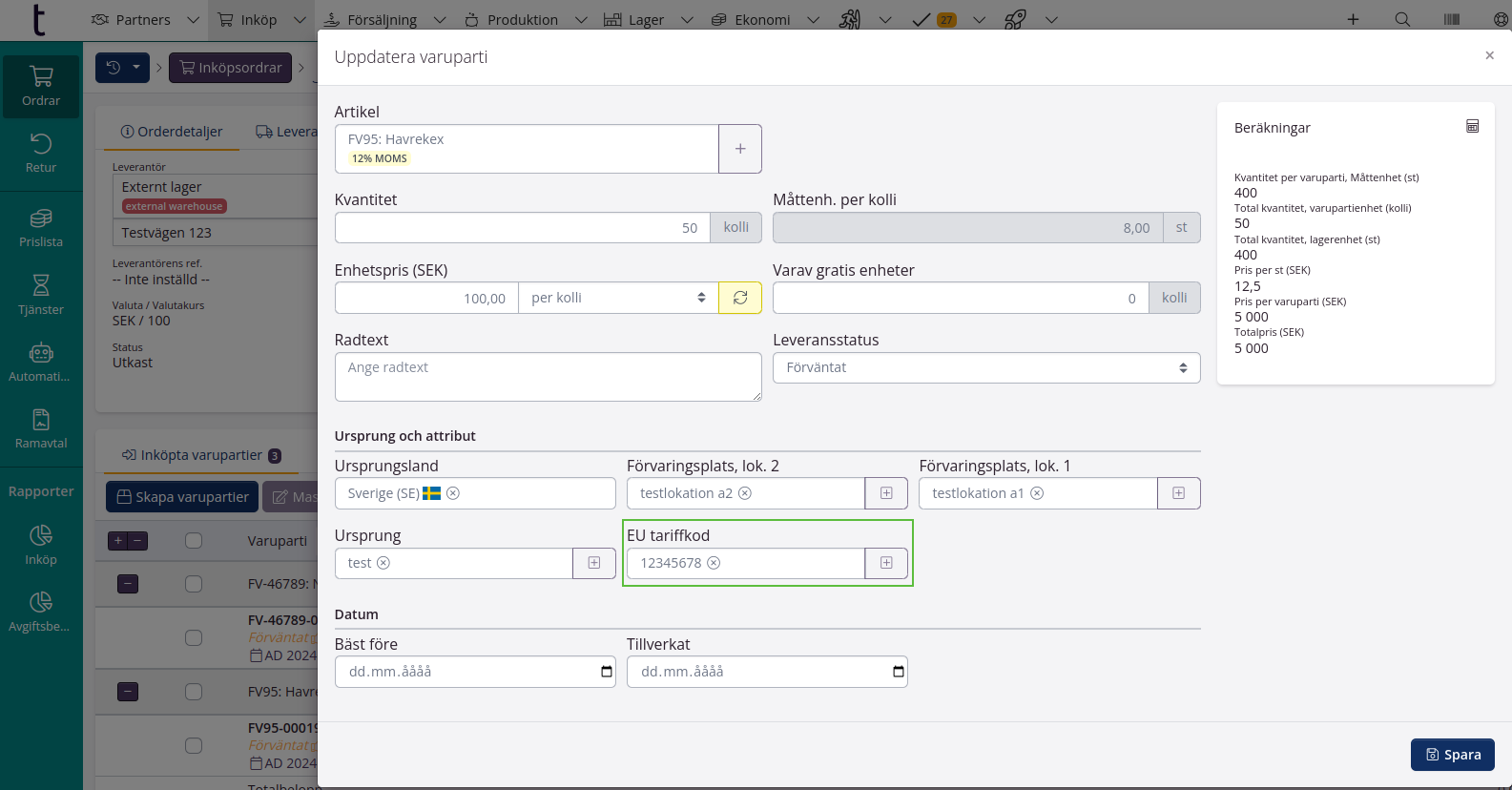Tick the checkbox for the FV-46789 row
Image resolution: width=1512 pixels, height=790 pixels.
(x=194, y=584)
